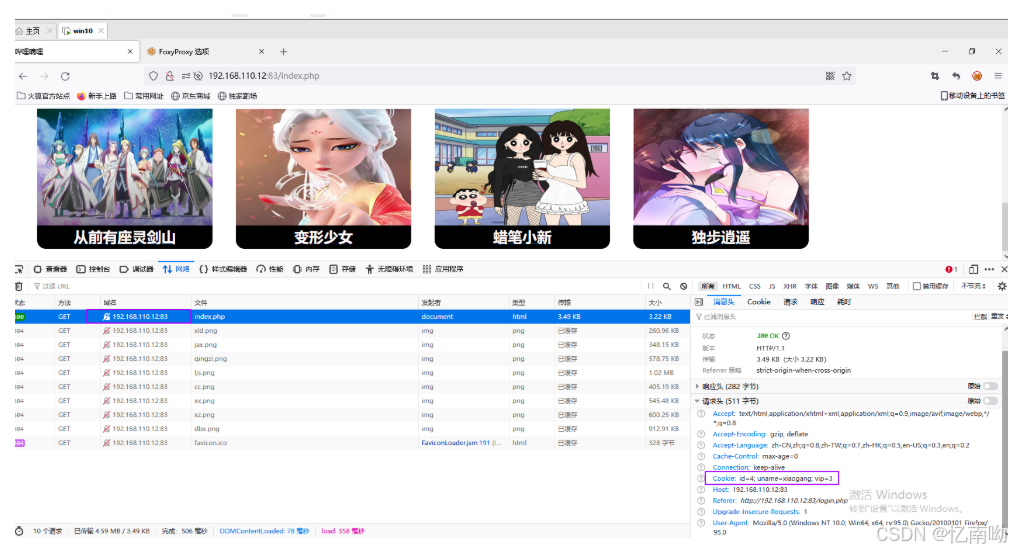Close the FoxyProxy 选项 tab
The image size is (1011, 552).
[261, 52]
